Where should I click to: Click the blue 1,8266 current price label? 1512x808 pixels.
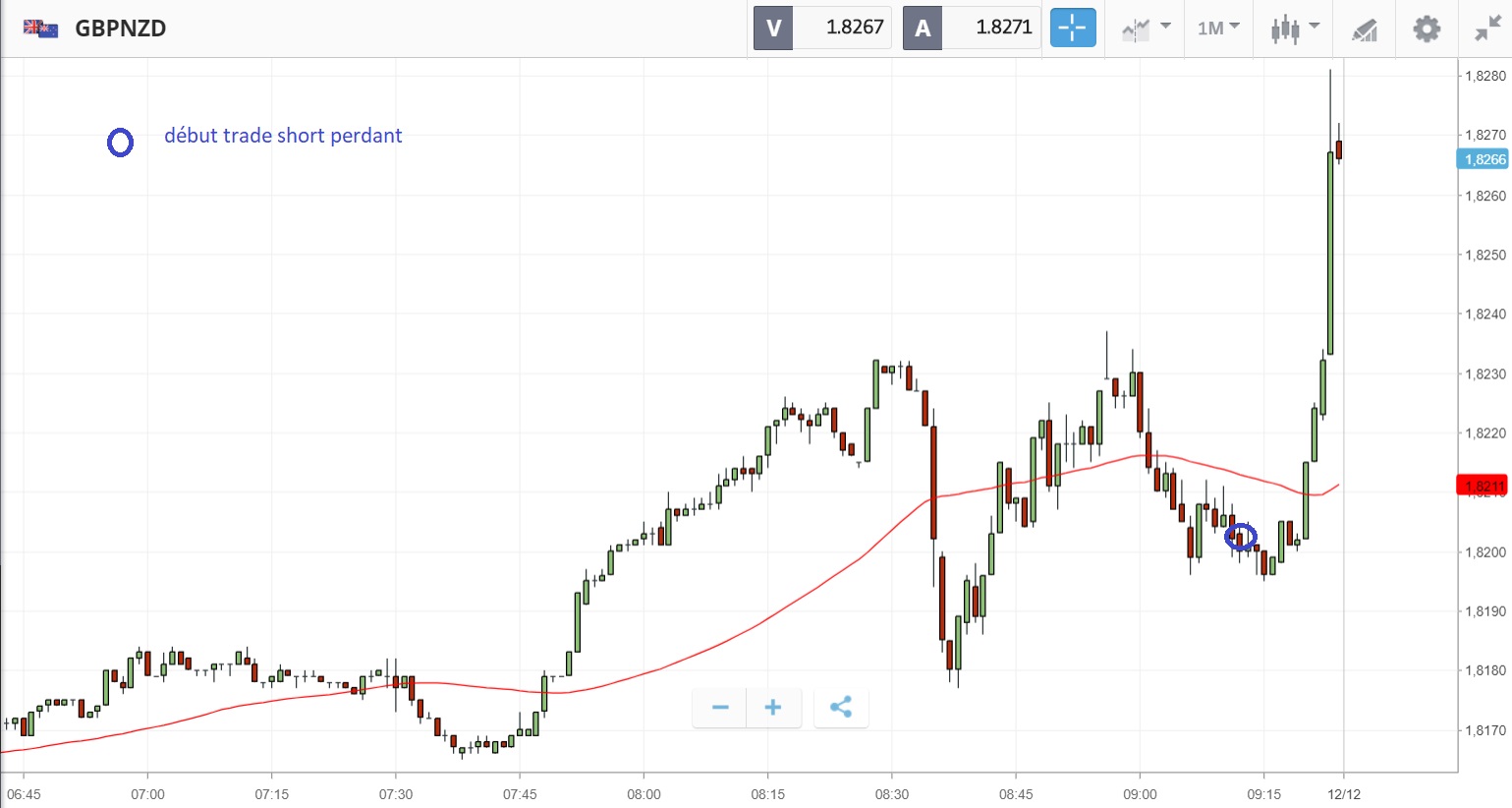click(1484, 159)
